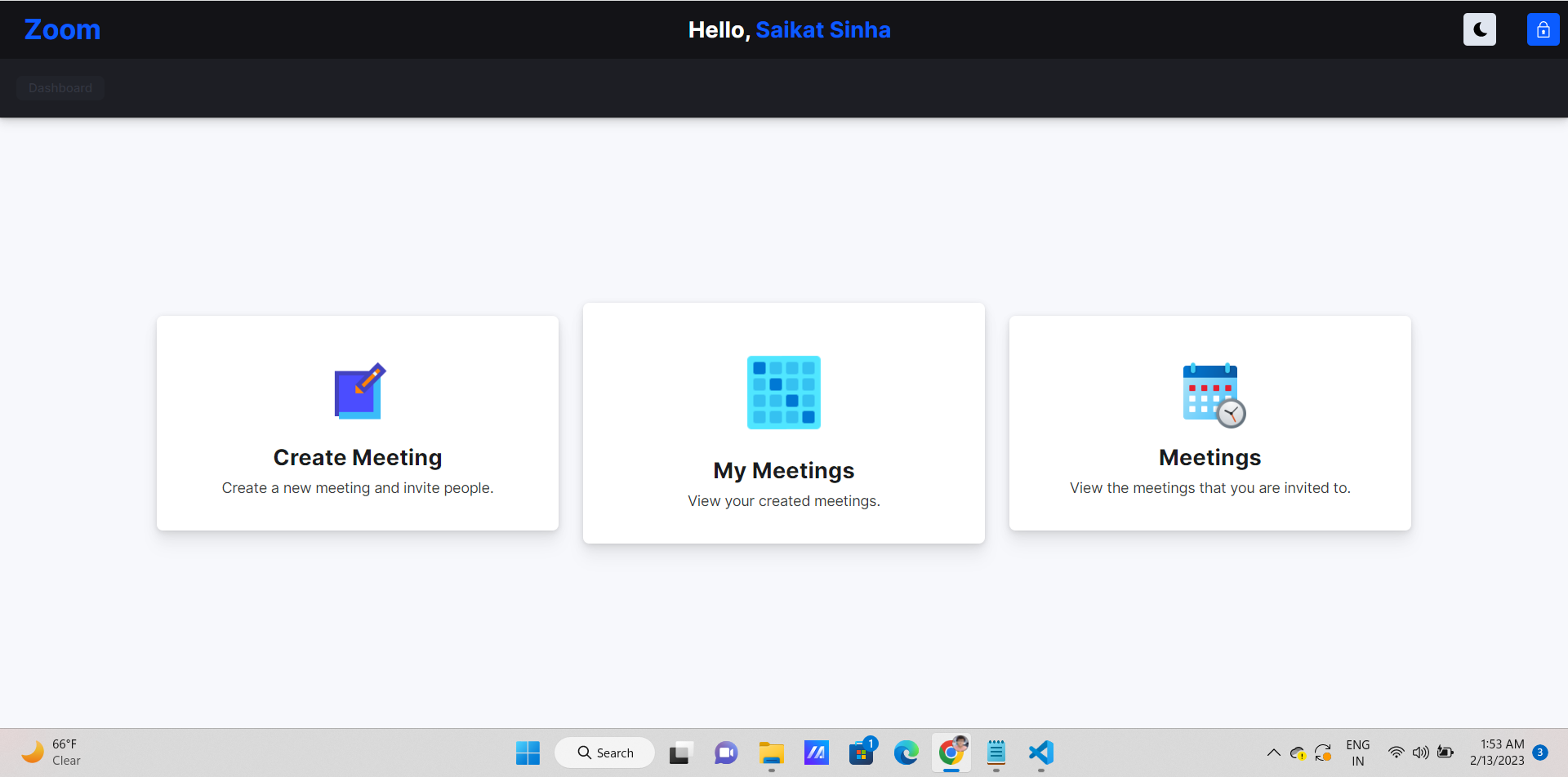
Task: Open the My Meetings card title
Action: (x=784, y=470)
